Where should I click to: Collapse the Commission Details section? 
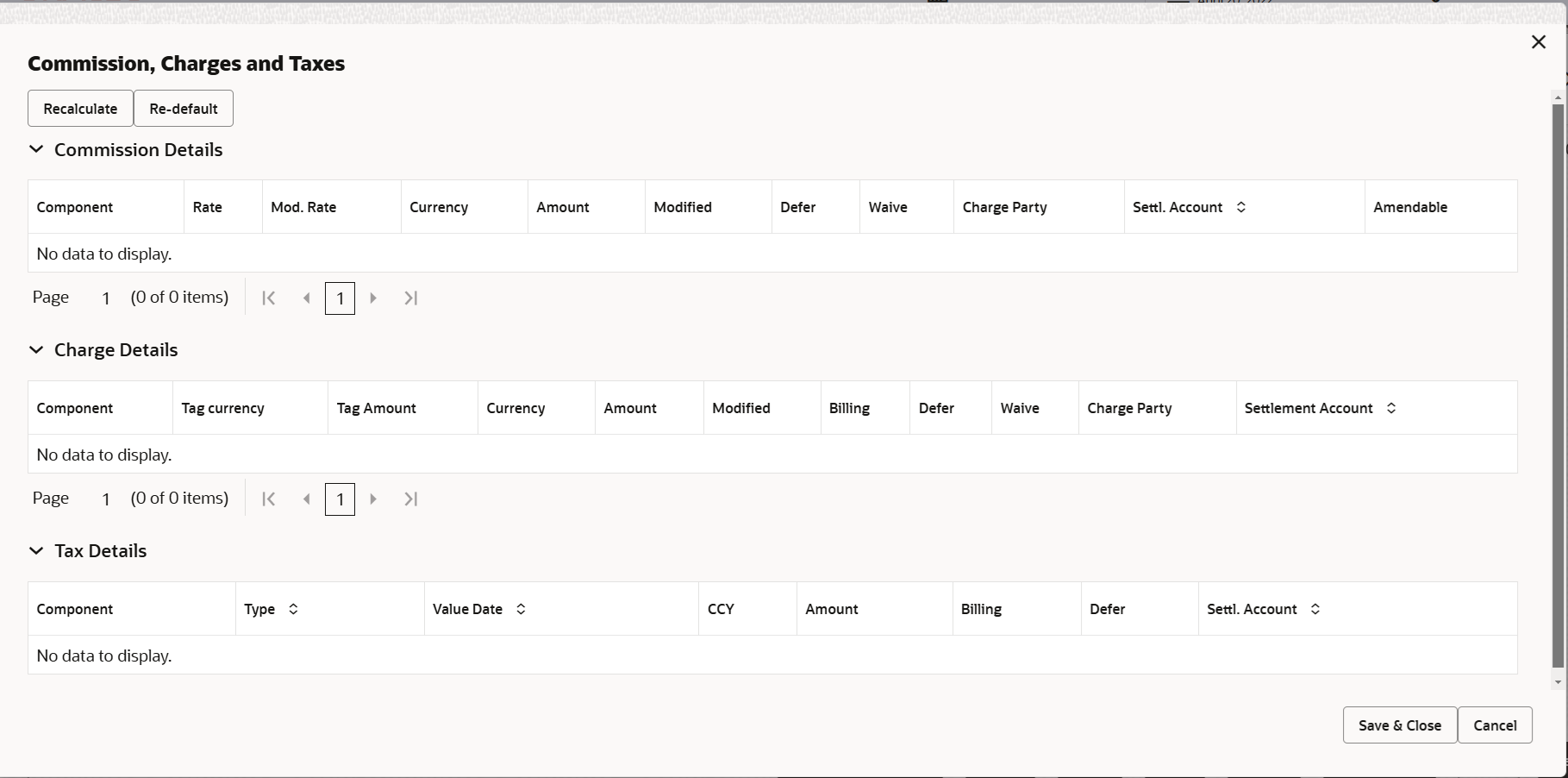(36, 149)
